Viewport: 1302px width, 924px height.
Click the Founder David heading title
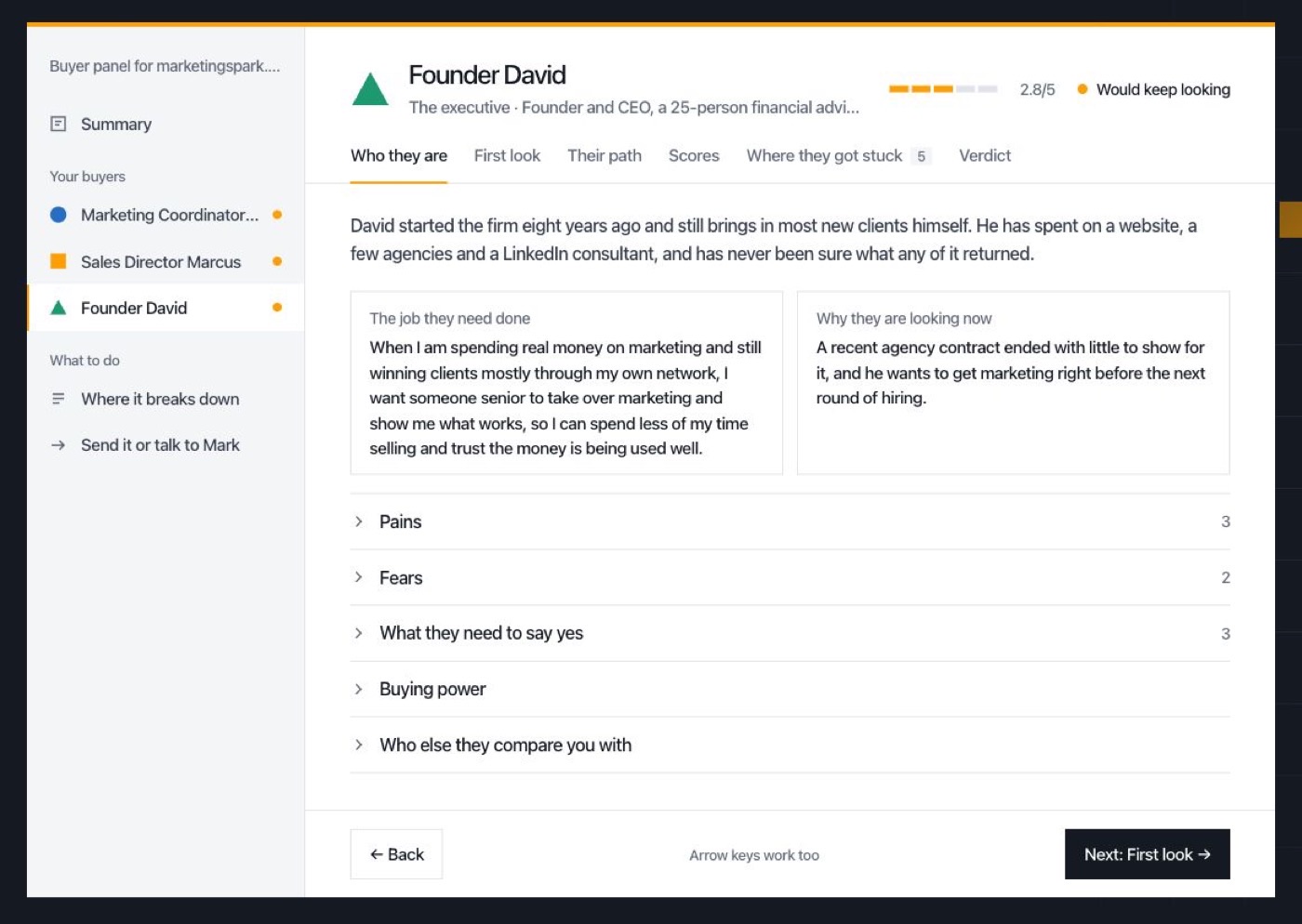(487, 74)
